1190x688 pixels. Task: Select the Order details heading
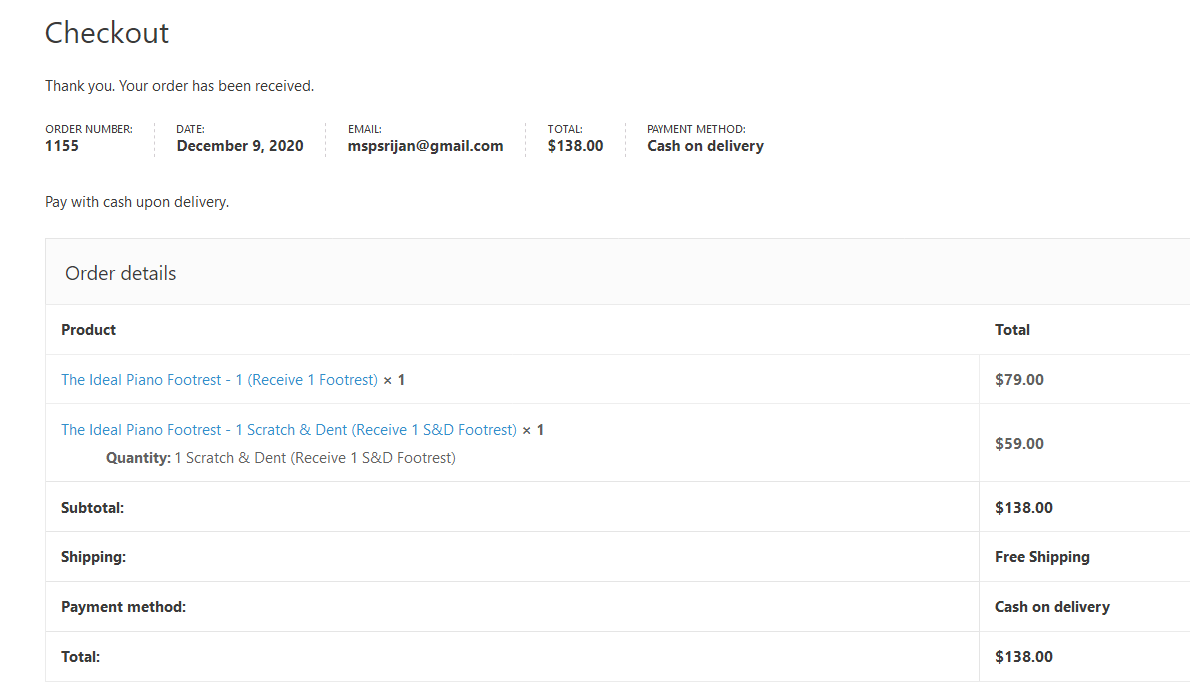tap(120, 273)
